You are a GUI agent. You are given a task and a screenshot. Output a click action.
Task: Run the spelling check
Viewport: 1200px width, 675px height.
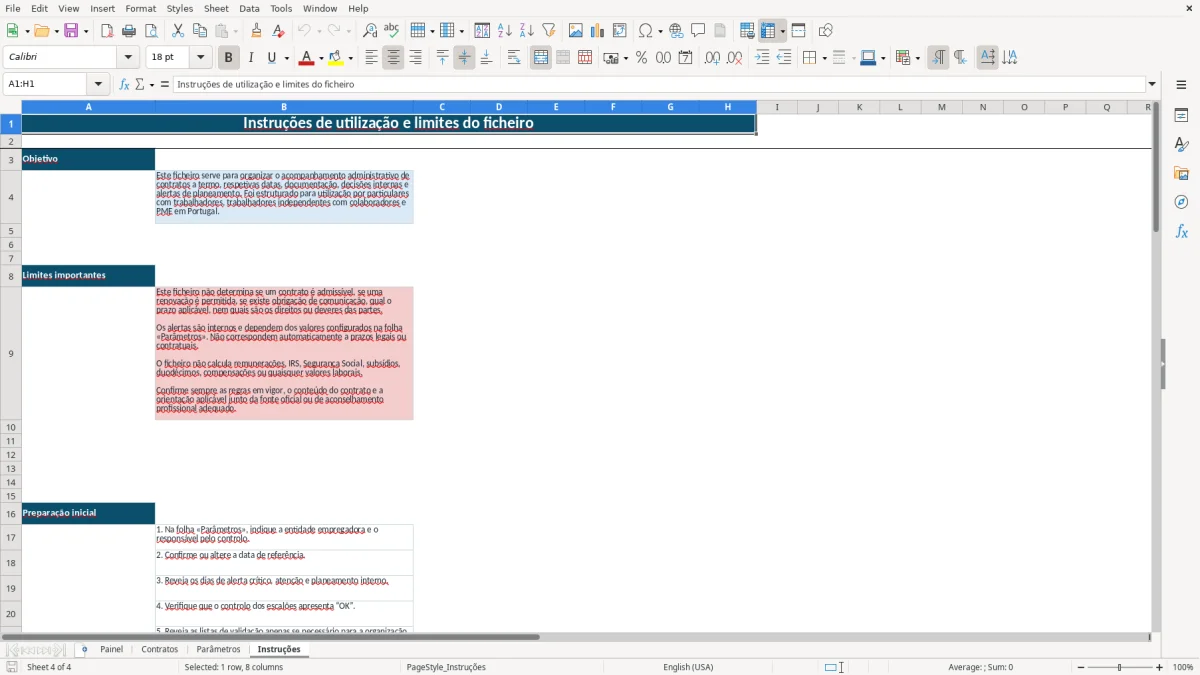(392, 31)
